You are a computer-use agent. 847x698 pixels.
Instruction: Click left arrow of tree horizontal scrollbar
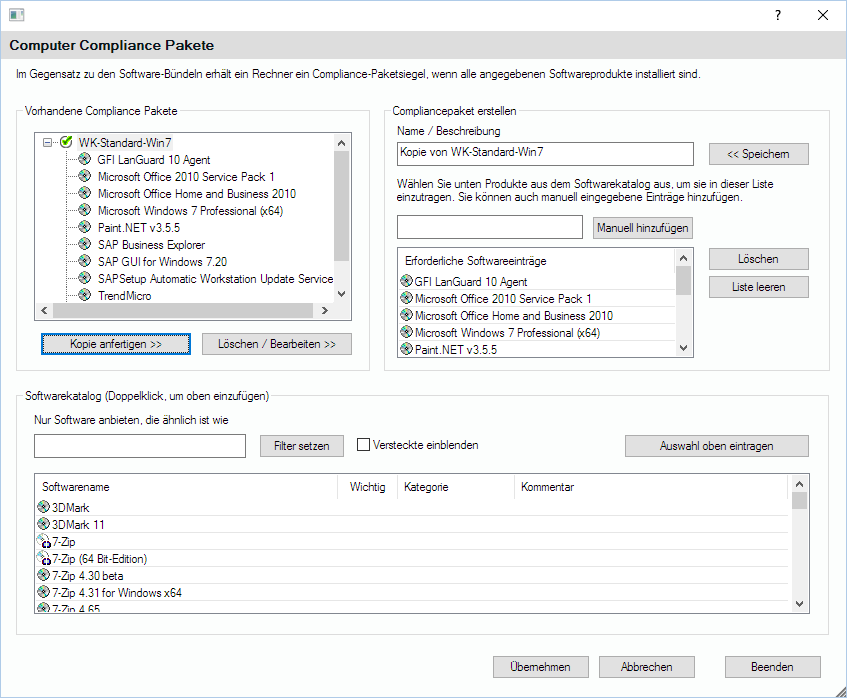click(44, 311)
